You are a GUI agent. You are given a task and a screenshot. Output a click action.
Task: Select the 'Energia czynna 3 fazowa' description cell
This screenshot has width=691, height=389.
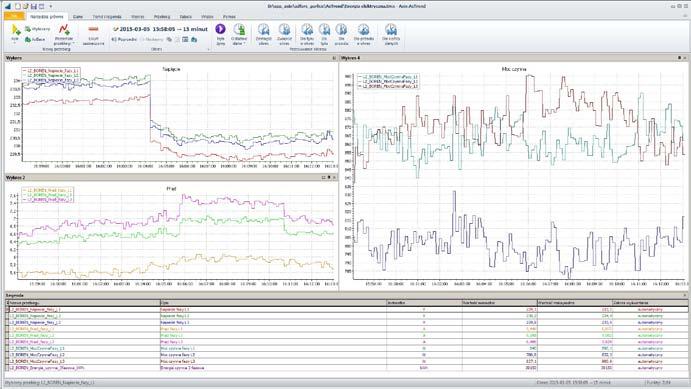pos(273,367)
